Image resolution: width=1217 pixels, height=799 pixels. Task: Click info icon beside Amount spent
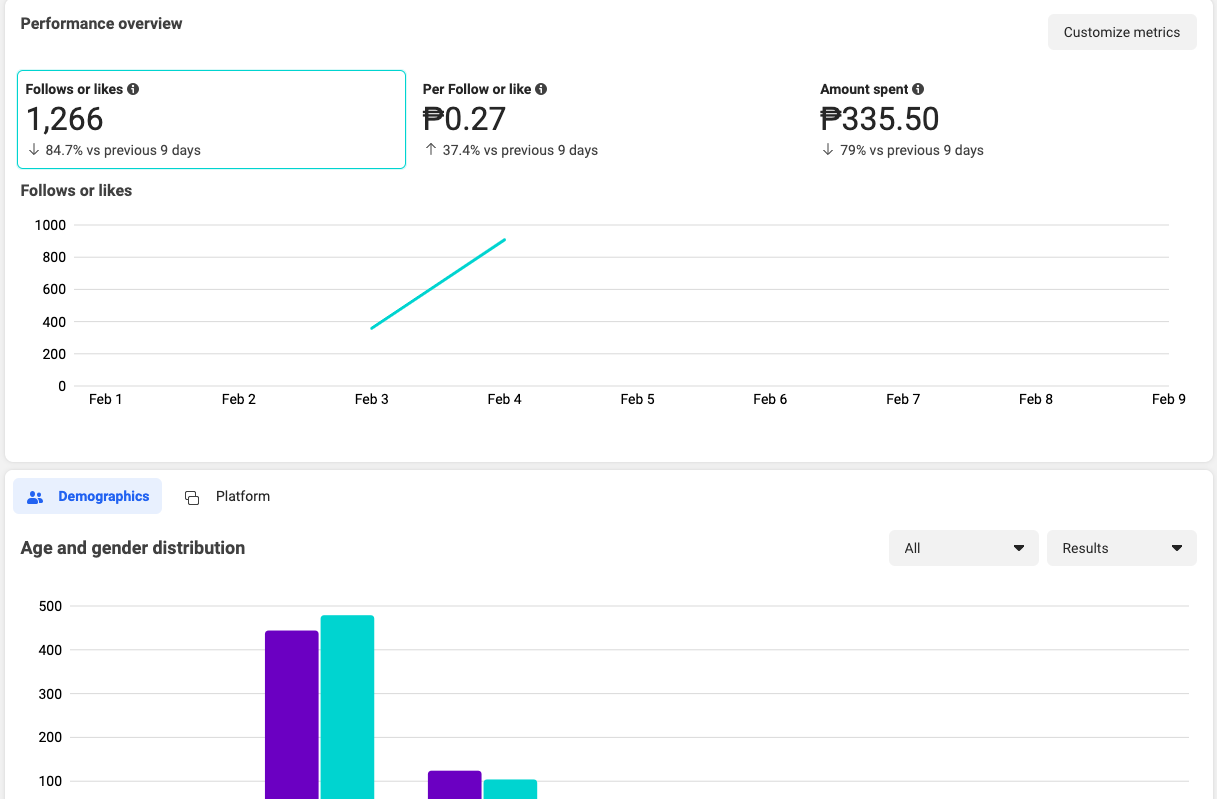[918, 89]
